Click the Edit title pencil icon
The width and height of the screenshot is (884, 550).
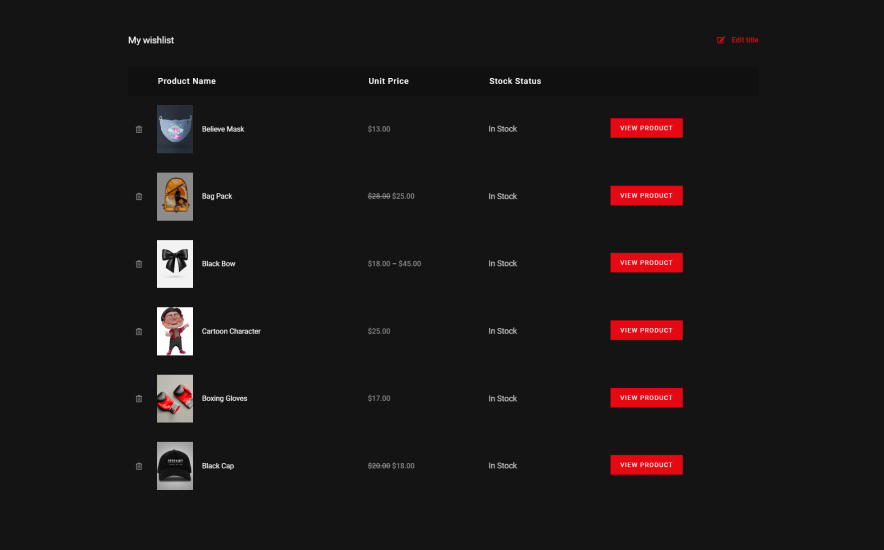coord(721,40)
